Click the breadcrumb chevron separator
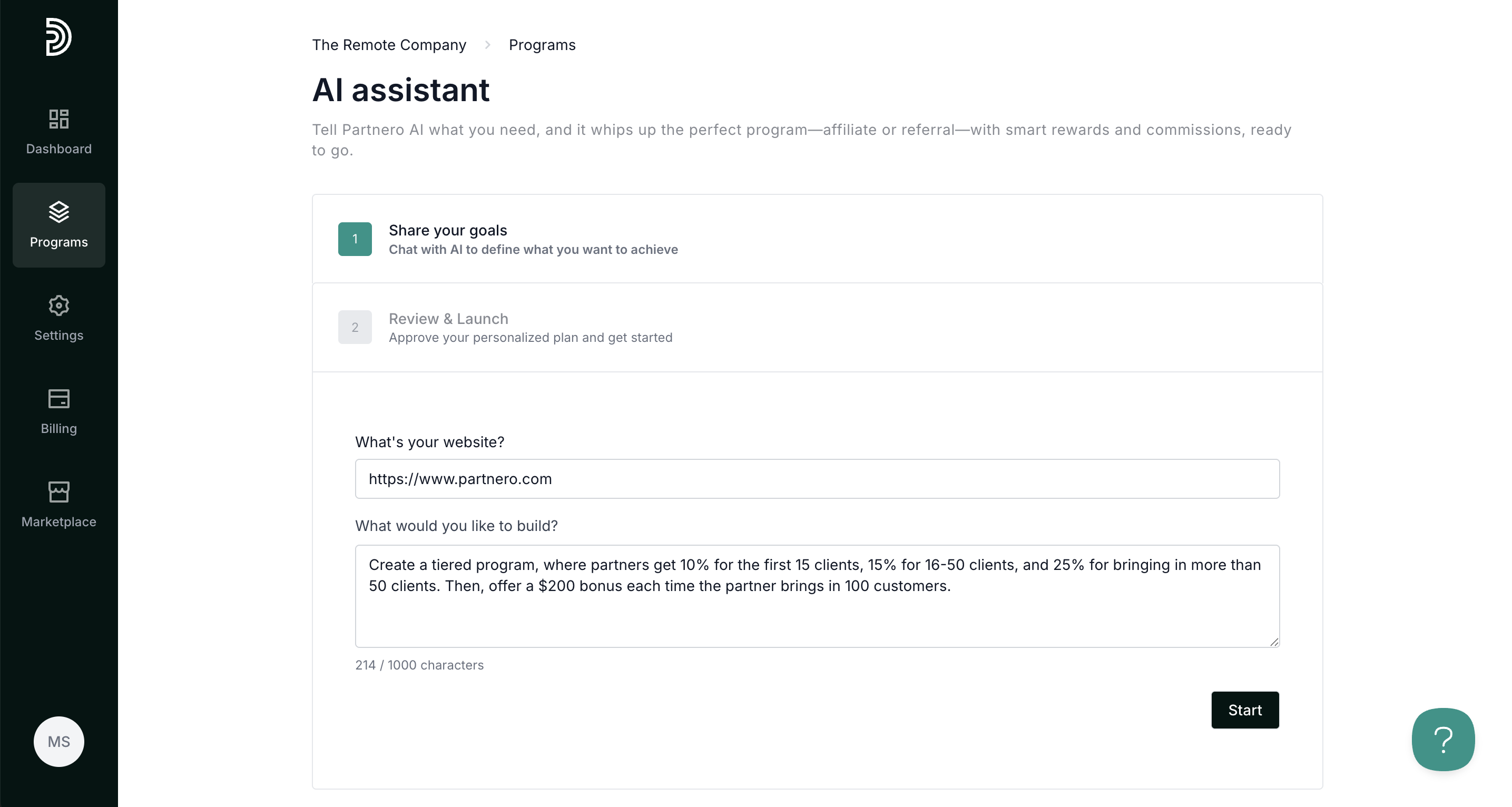This screenshot has height=807, width=1512. 487,45
